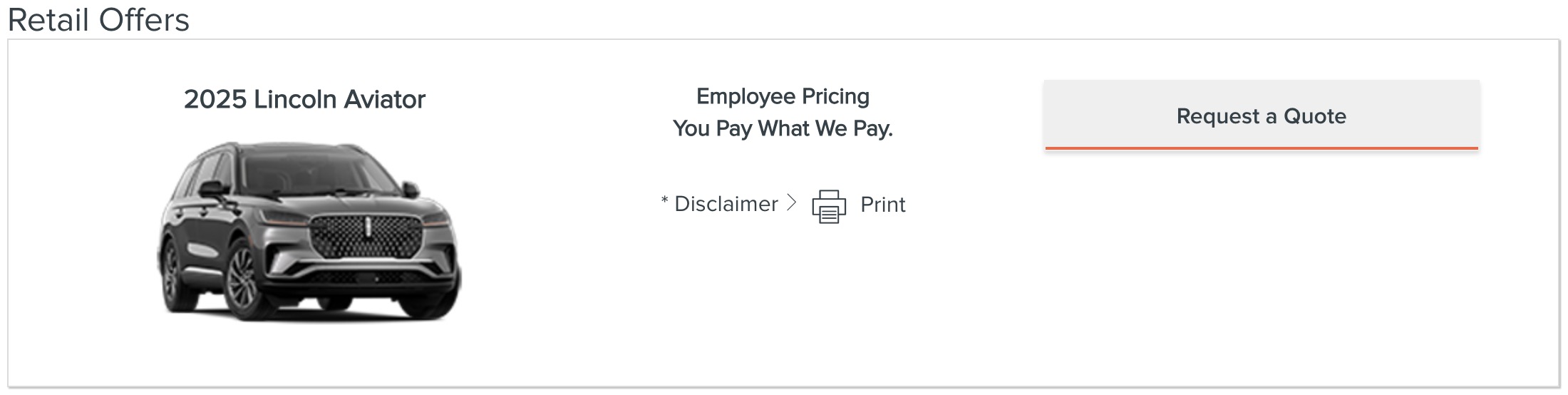This screenshot has height=395, width=1568.
Task: Click the printer icon
Action: click(829, 206)
